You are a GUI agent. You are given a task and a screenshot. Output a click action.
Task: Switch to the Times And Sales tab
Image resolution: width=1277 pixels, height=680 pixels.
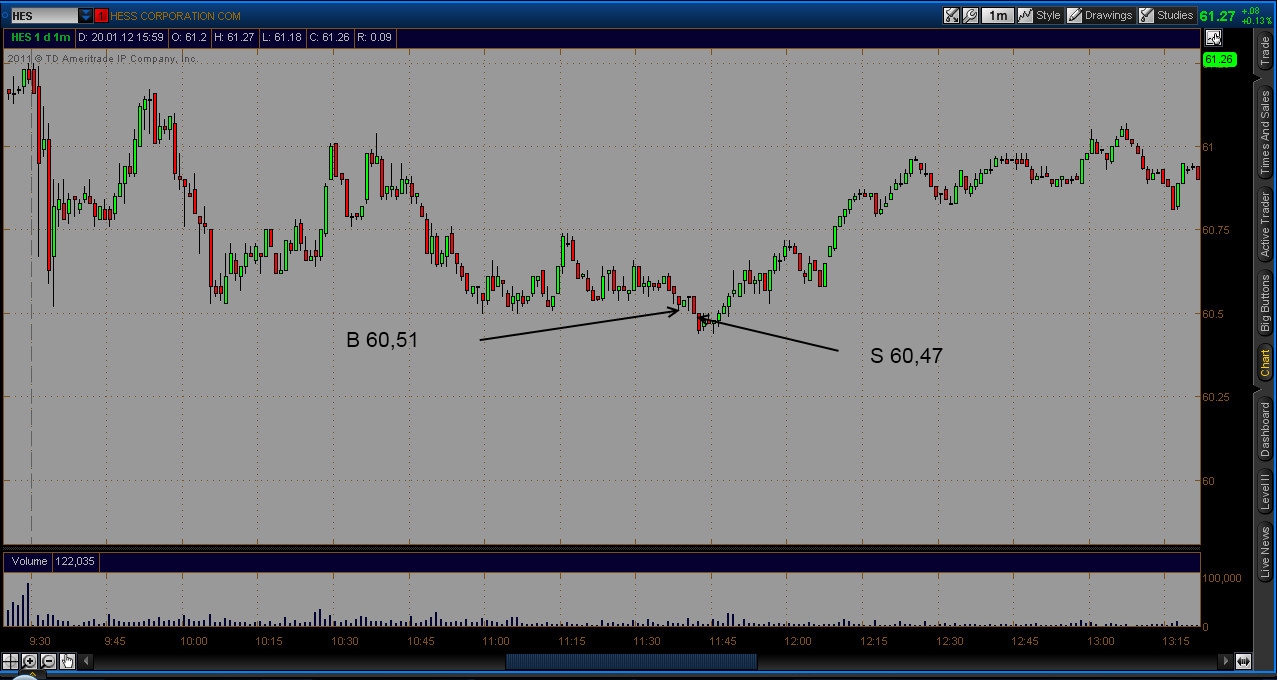coord(1265,134)
